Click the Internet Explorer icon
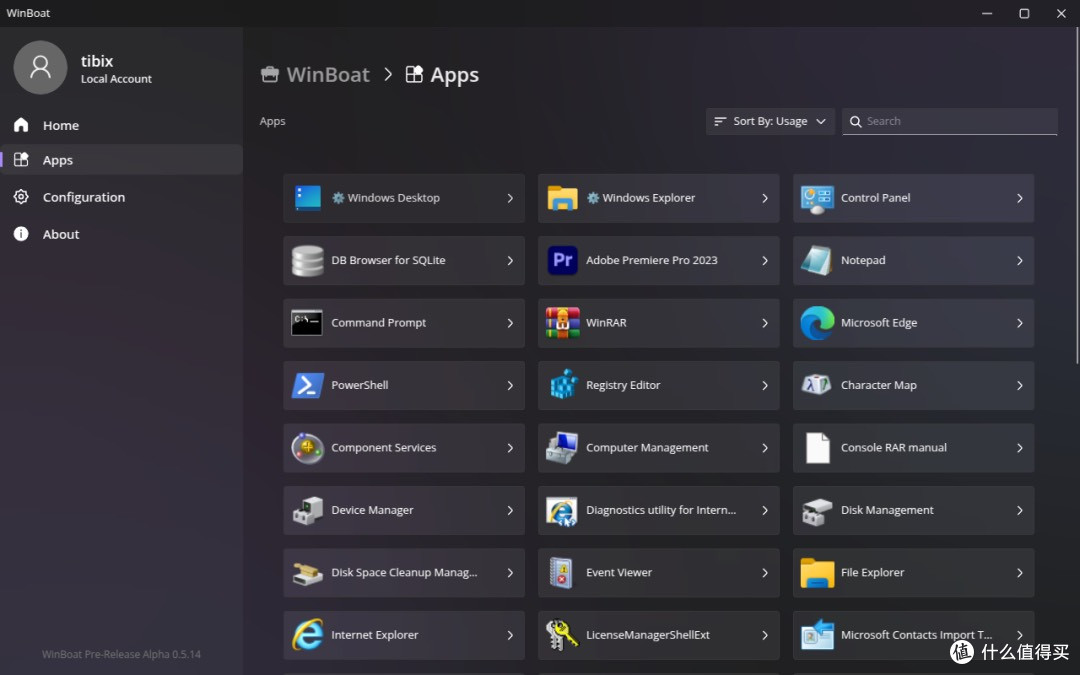The image size is (1080, 675). pos(307,635)
